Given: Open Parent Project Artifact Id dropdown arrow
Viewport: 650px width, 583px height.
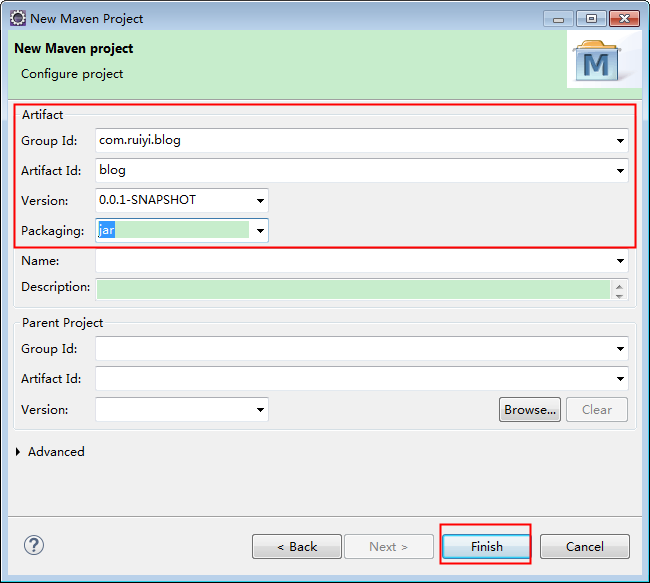Looking at the screenshot, I should (x=620, y=379).
